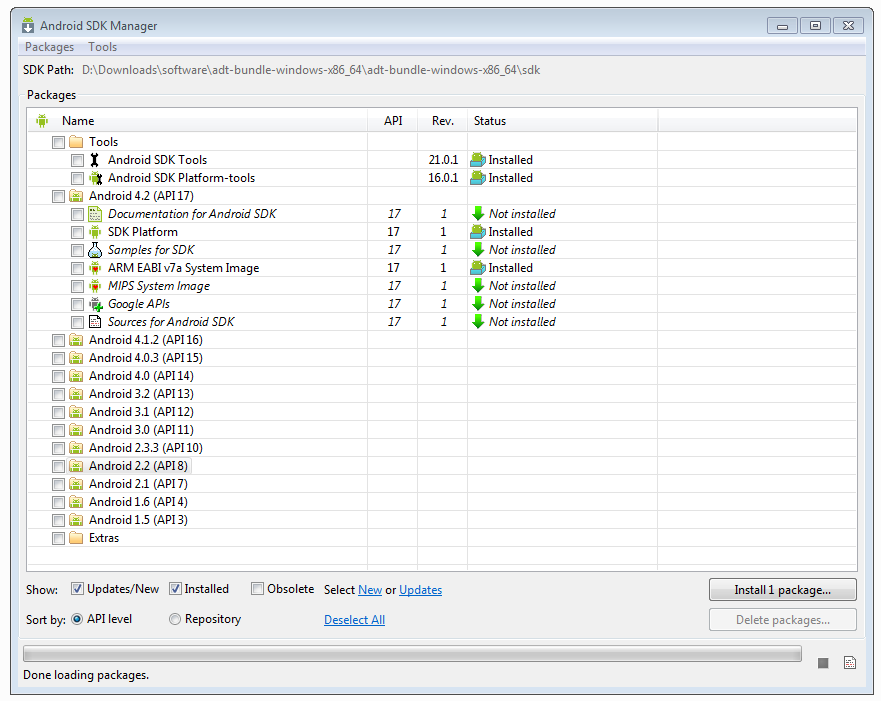The width and height of the screenshot is (881, 701).
Task: Click the Updates link
Action: (x=420, y=590)
